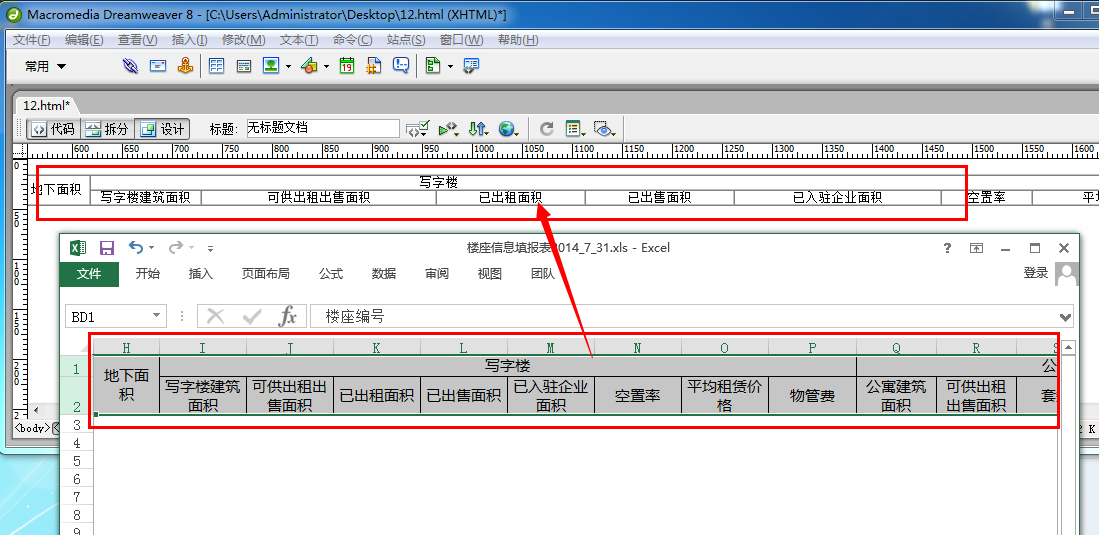Insert the Date using the calendar icon
Viewport: 1099px width, 535px height.
(346, 66)
